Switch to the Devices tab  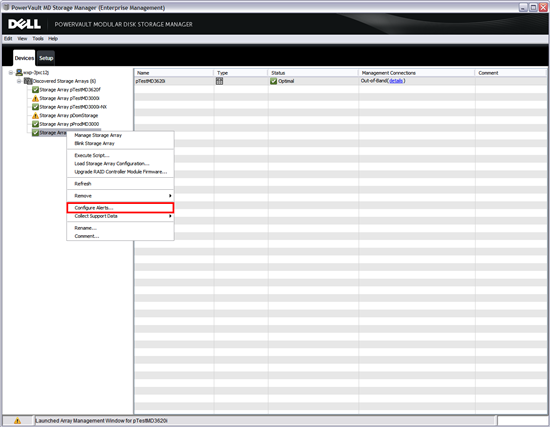24,58
